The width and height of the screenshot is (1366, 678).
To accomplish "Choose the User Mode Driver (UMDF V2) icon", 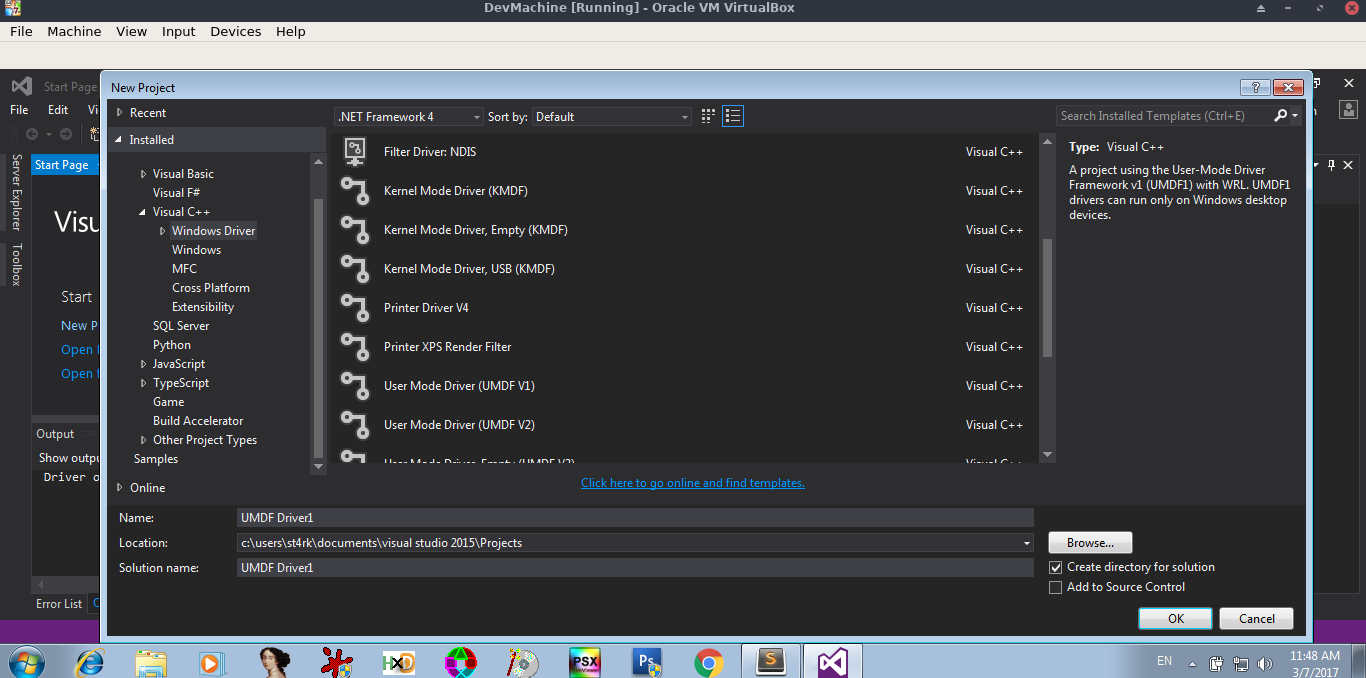I will (x=354, y=425).
